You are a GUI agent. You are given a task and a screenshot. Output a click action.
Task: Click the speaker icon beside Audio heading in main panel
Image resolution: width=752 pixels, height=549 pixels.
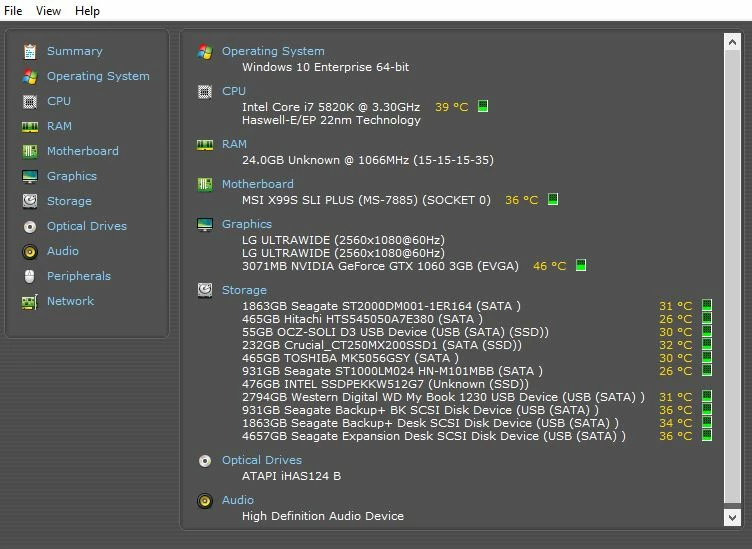point(205,501)
